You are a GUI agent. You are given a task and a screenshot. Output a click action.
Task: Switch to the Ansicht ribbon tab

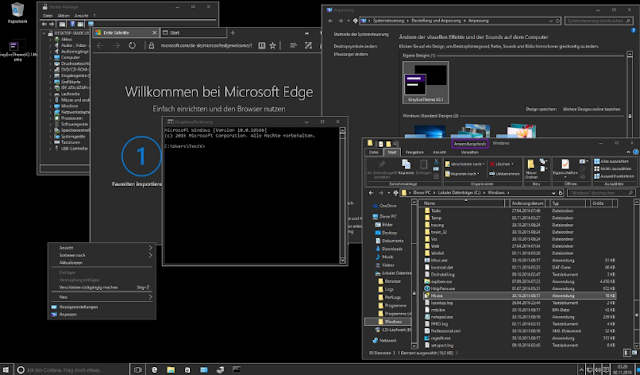[x=439, y=152]
